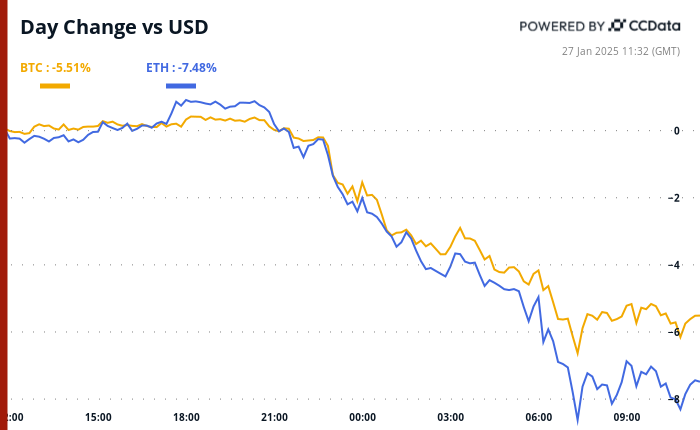Viewport: 700px width, 430px height.
Task: Select the 21:00 time axis label
Action: [274, 417]
